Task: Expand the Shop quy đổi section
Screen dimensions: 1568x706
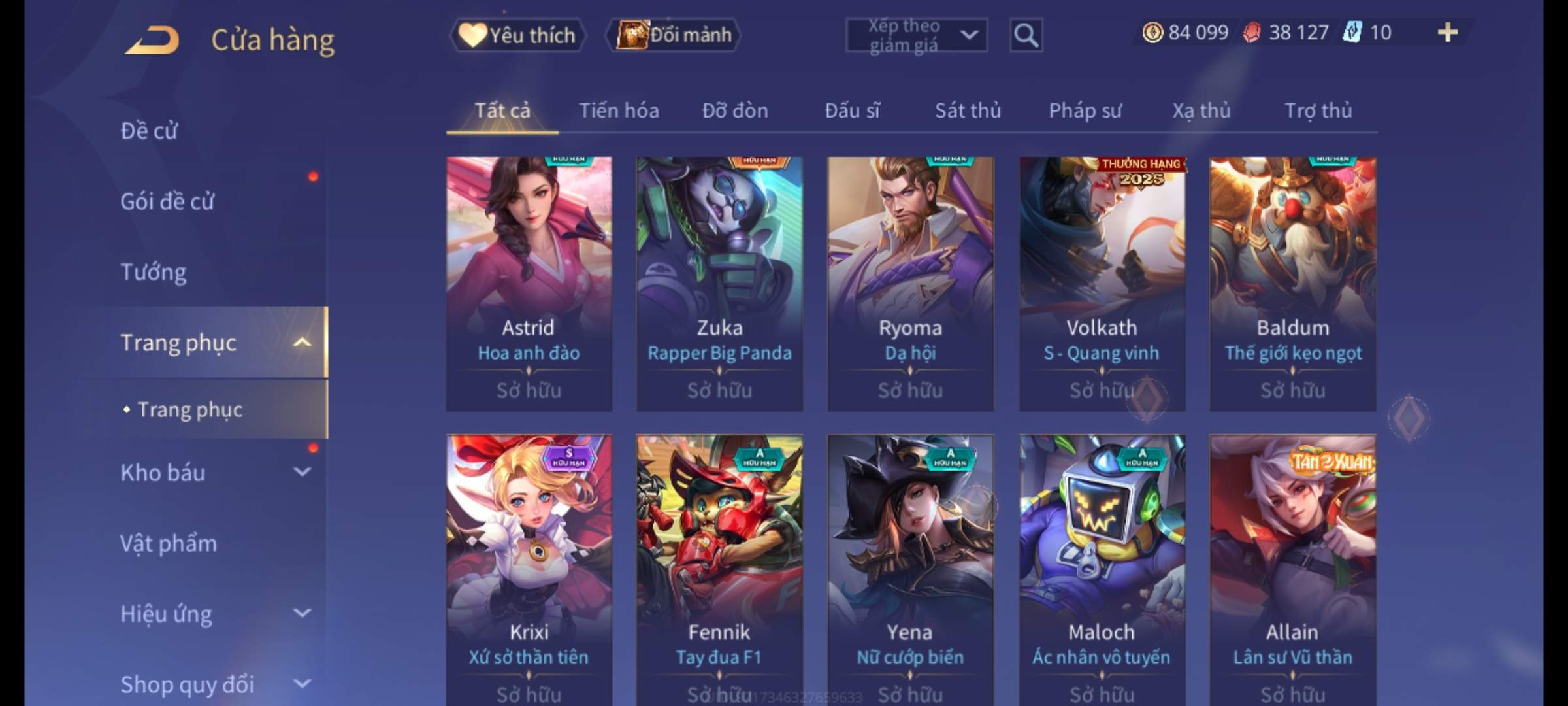Action: (x=302, y=684)
